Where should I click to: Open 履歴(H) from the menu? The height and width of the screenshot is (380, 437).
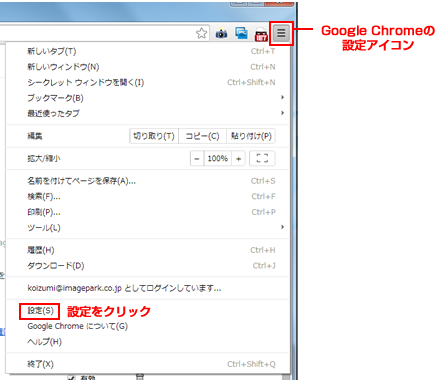pyautogui.click(x=148, y=250)
